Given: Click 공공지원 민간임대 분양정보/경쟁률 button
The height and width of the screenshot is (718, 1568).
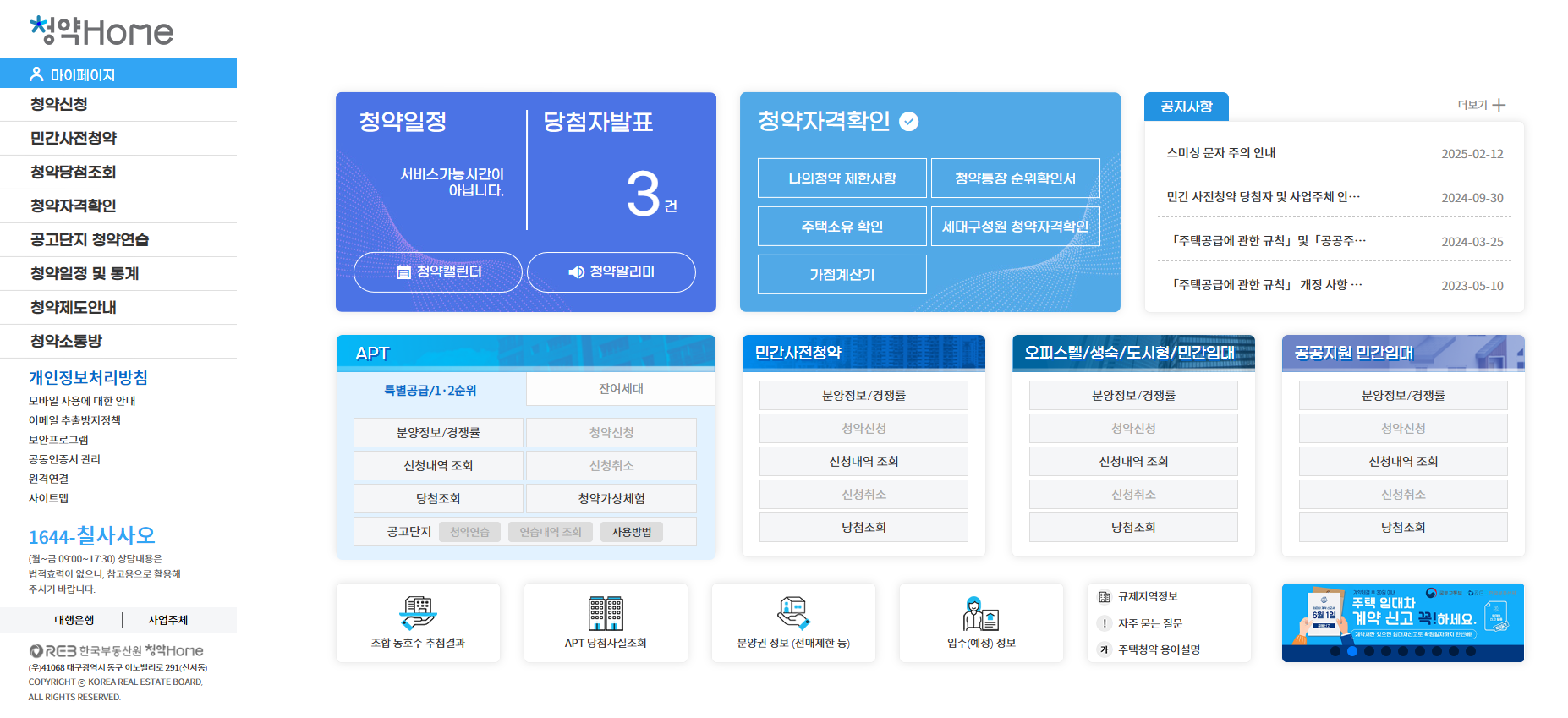Looking at the screenshot, I should [x=1403, y=395].
